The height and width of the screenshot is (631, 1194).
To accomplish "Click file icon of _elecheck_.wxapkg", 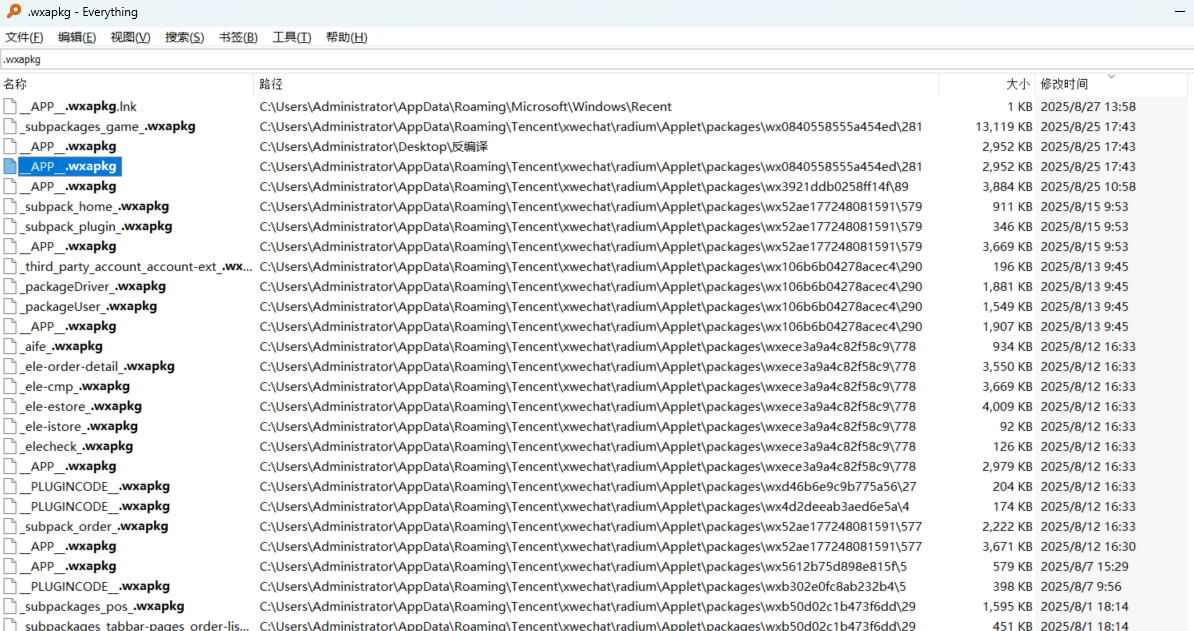I will pos(10,447).
